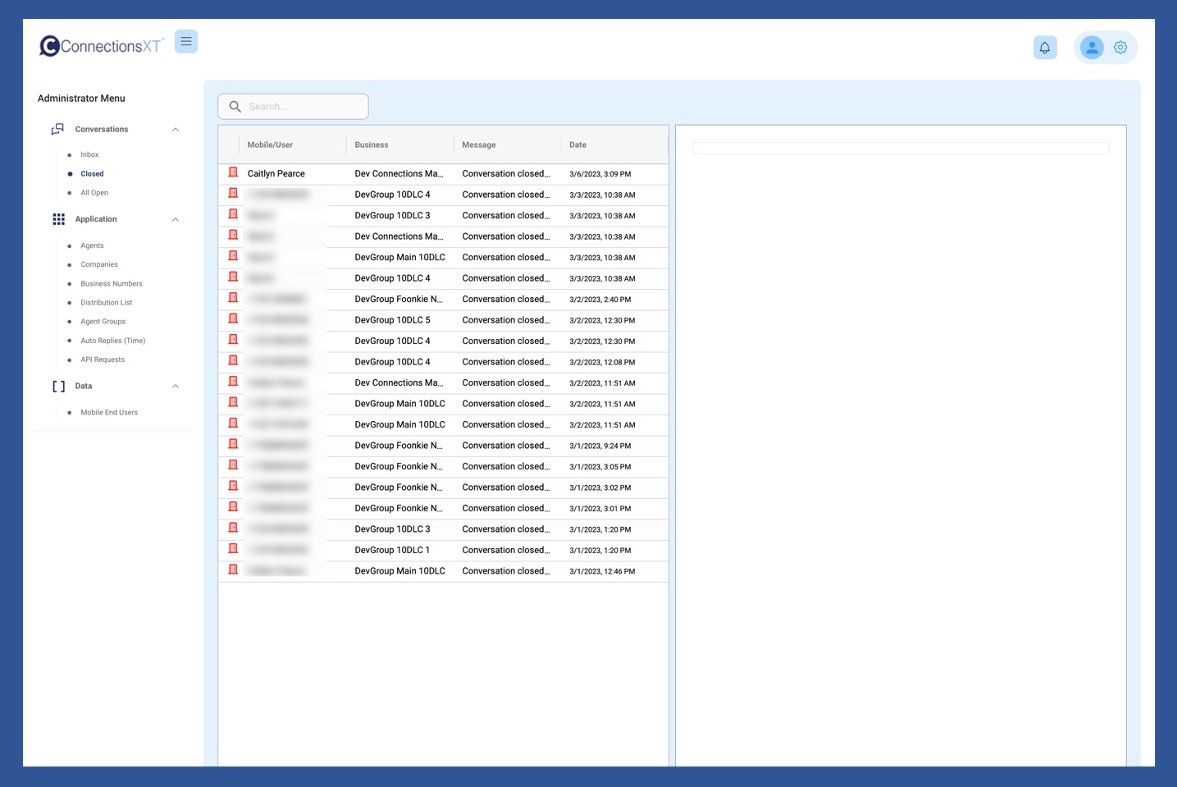Click the Conversations chat bubble icon

click(x=58, y=129)
